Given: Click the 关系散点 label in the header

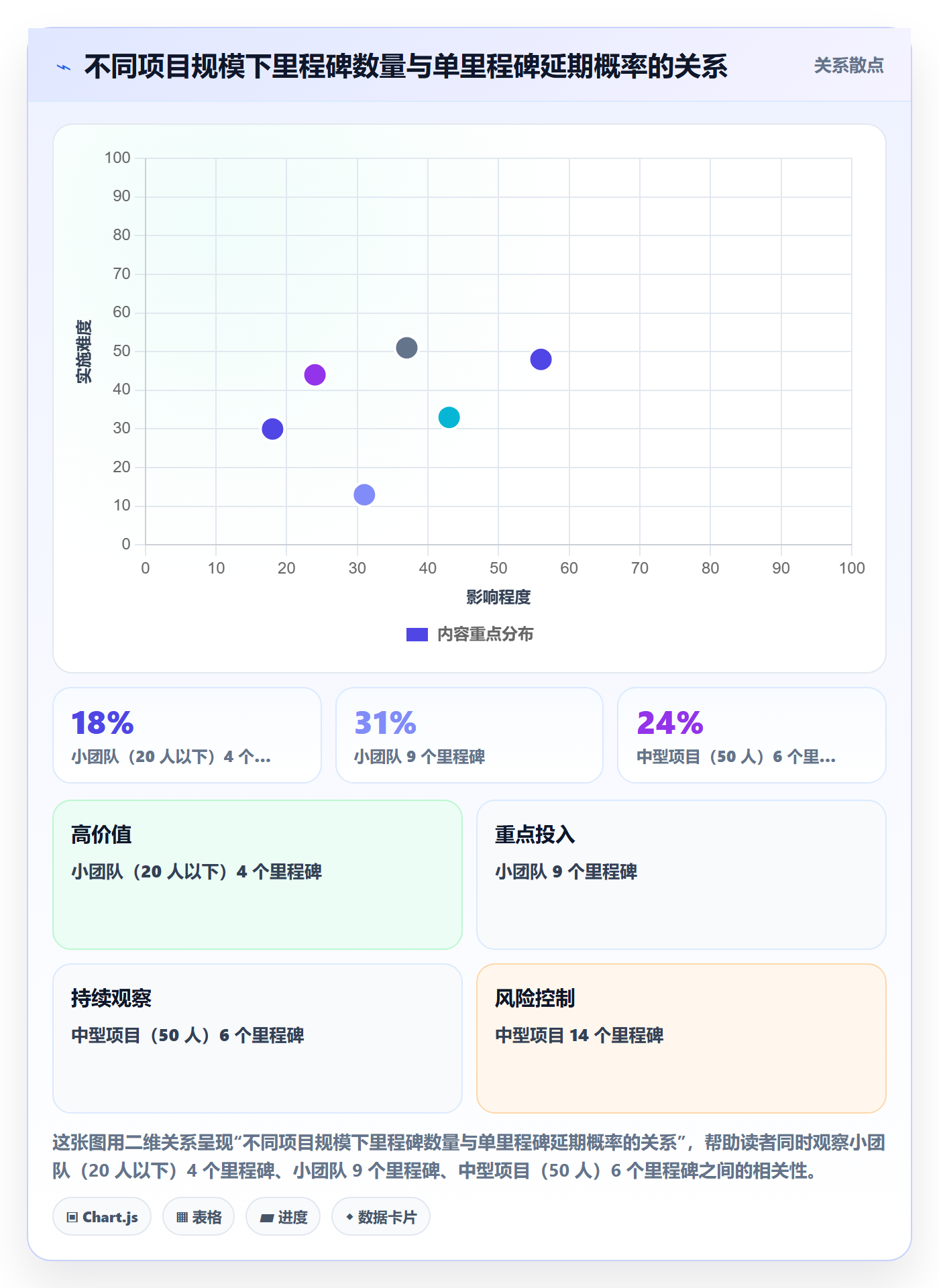Looking at the screenshot, I should pyautogui.click(x=848, y=66).
